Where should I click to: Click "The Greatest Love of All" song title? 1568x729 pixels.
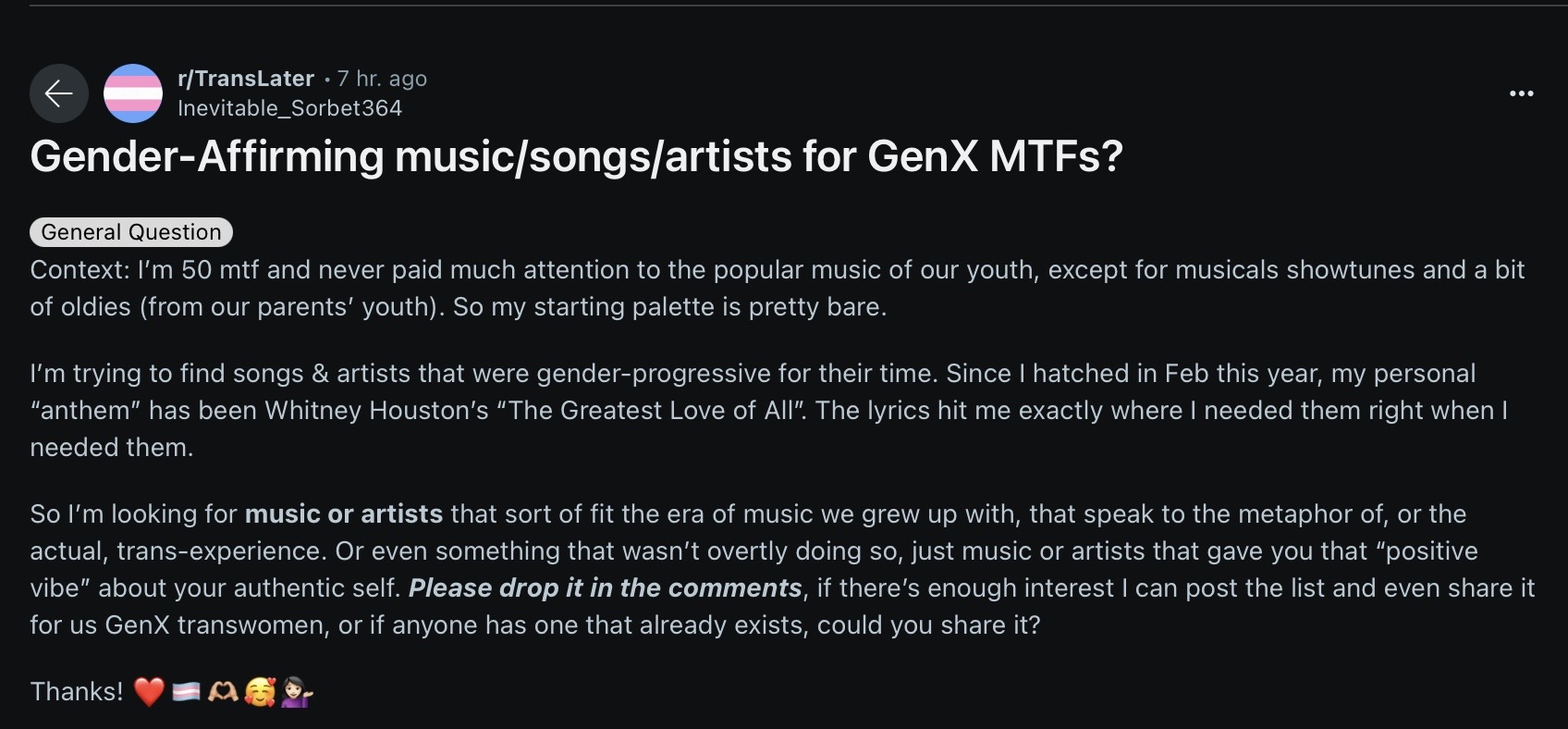click(x=651, y=411)
